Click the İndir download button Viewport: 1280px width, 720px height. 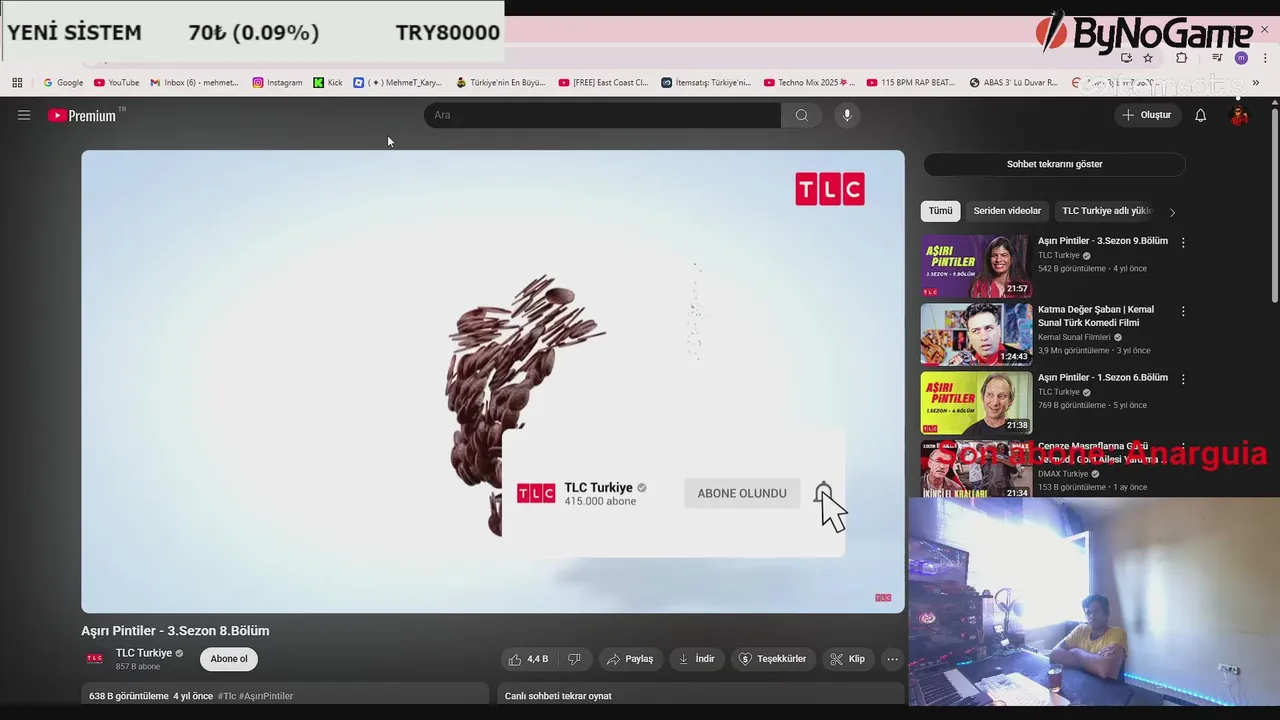tap(697, 659)
